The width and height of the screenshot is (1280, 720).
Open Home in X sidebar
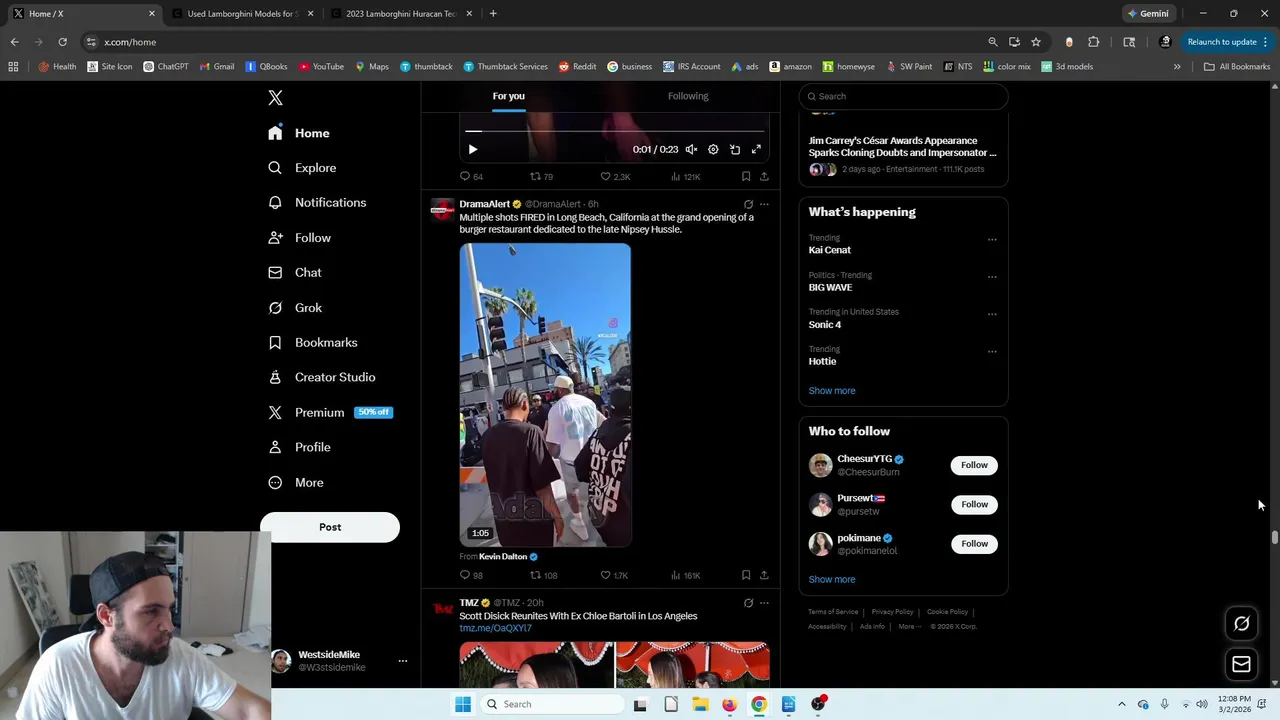click(x=299, y=133)
